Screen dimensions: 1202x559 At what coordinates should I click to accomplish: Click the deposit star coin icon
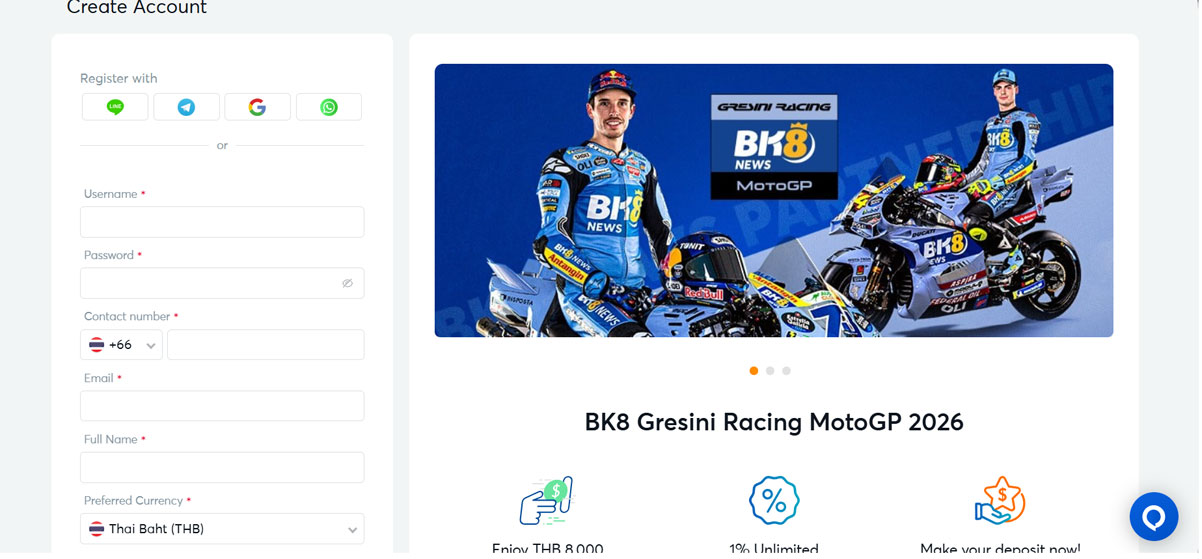click(x=1000, y=501)
